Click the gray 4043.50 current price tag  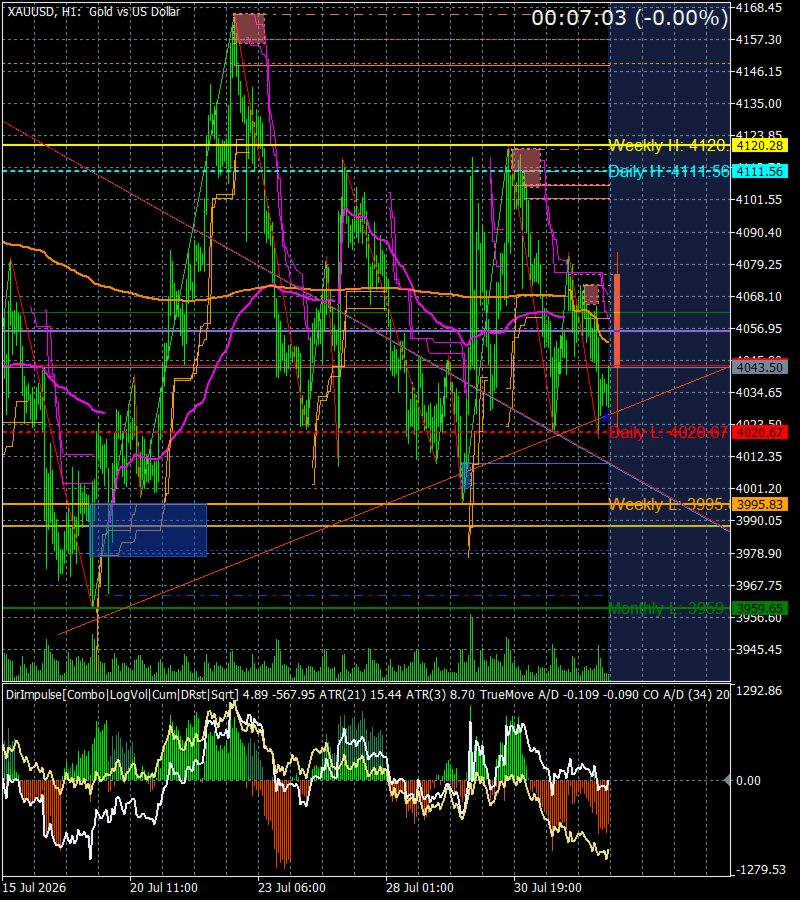click(760, 367)
